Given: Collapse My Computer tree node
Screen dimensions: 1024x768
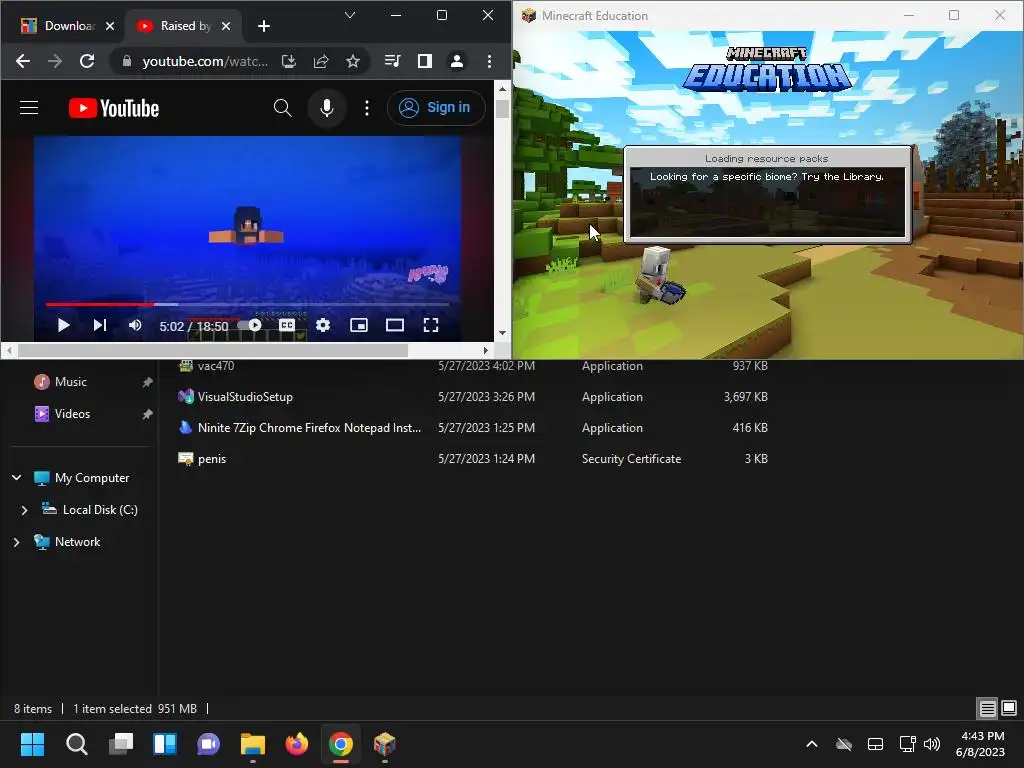Looking at the screenshot, I should pos(16,478).
